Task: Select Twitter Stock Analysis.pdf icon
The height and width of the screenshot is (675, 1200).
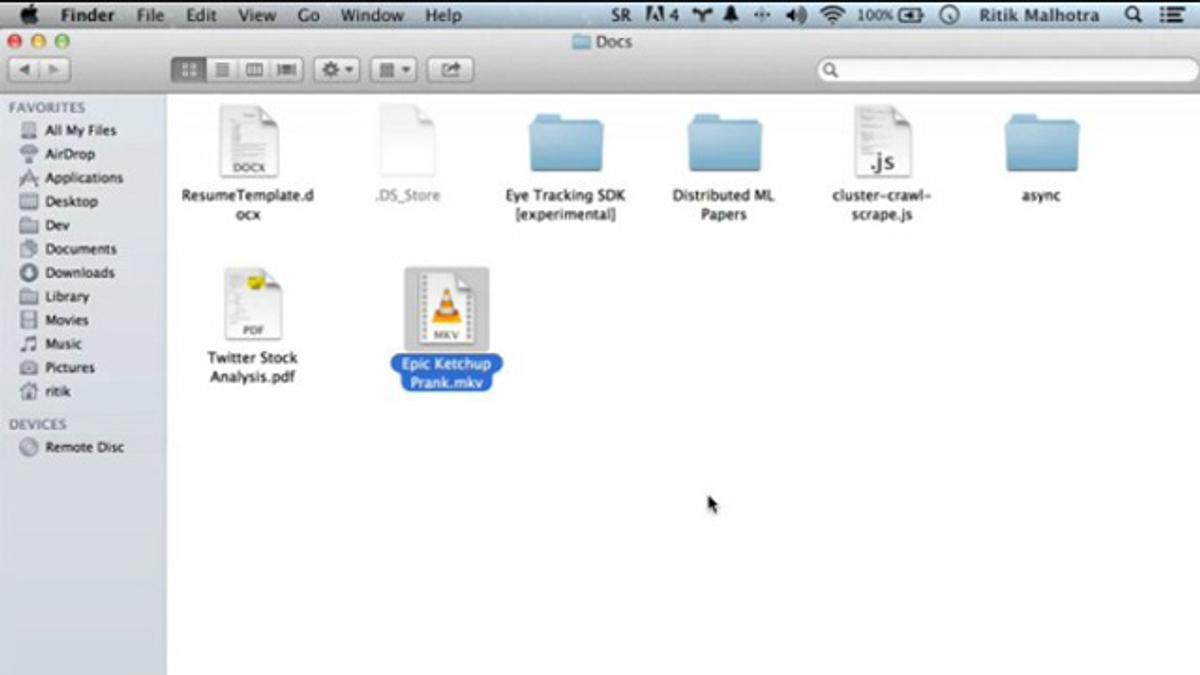Action: pos(253,304)
